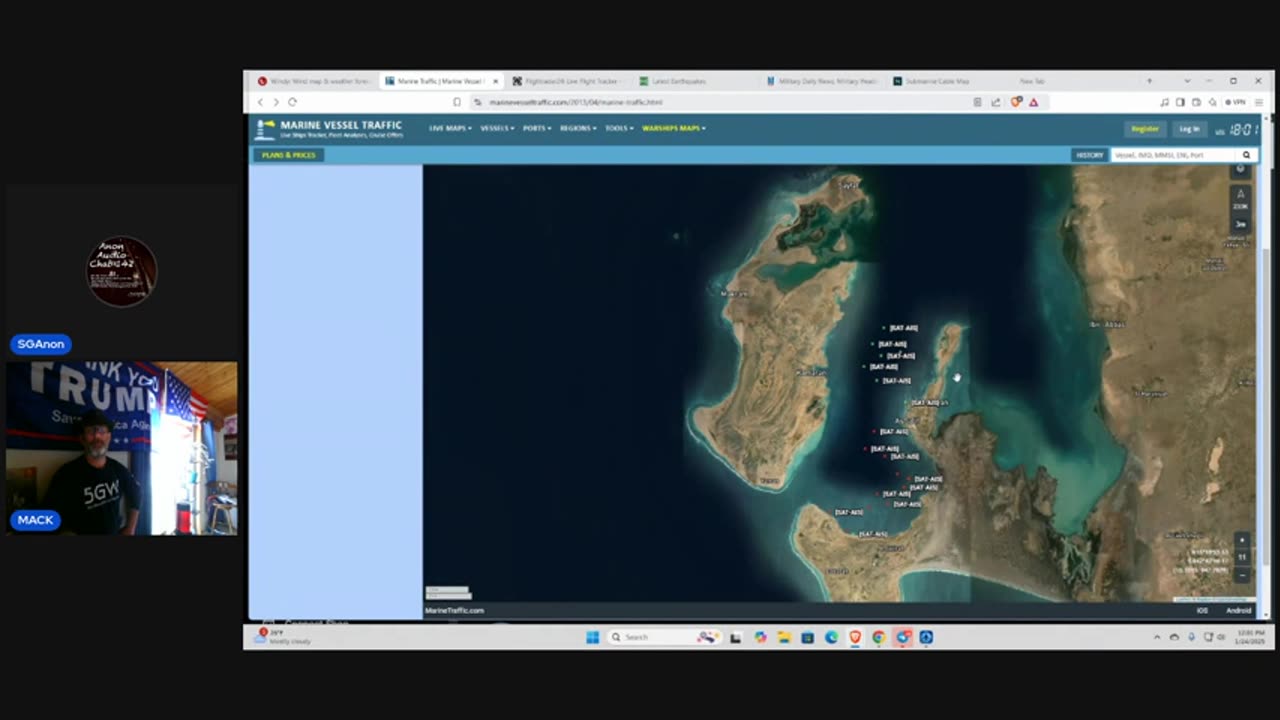Viewport: 1280px width, 720px height.
Task: Click the map zoom-out minus button
Action: pyautogui.click(x=1242, y=575)
